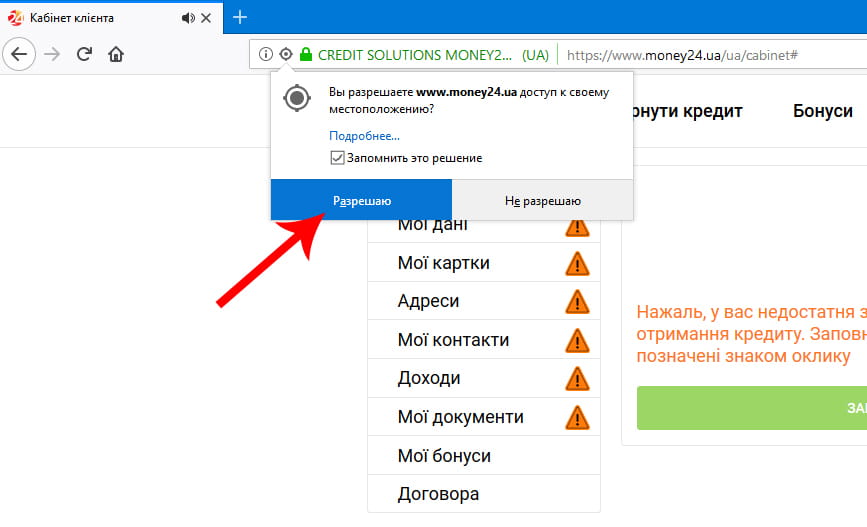Open Договора in the sidebar
The width and height of the screenshot is (867, 527).
pos(484,494)
